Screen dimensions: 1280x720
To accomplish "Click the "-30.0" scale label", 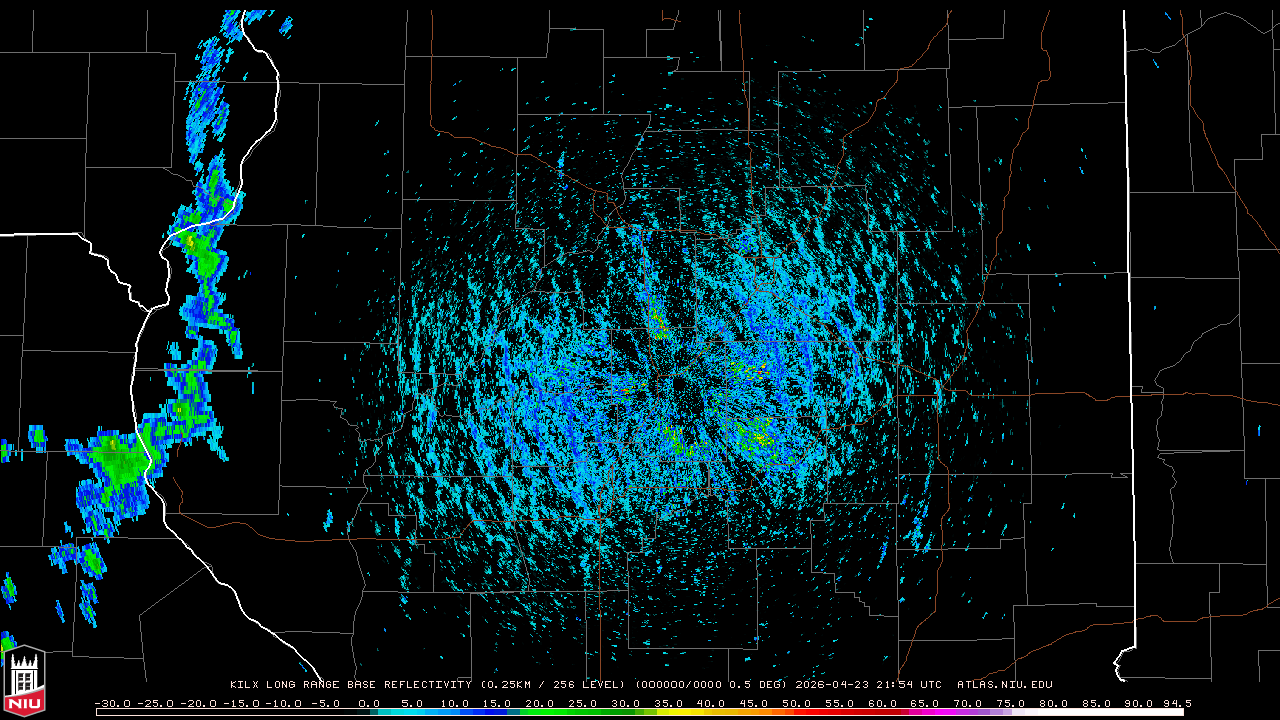I will 114,703.
